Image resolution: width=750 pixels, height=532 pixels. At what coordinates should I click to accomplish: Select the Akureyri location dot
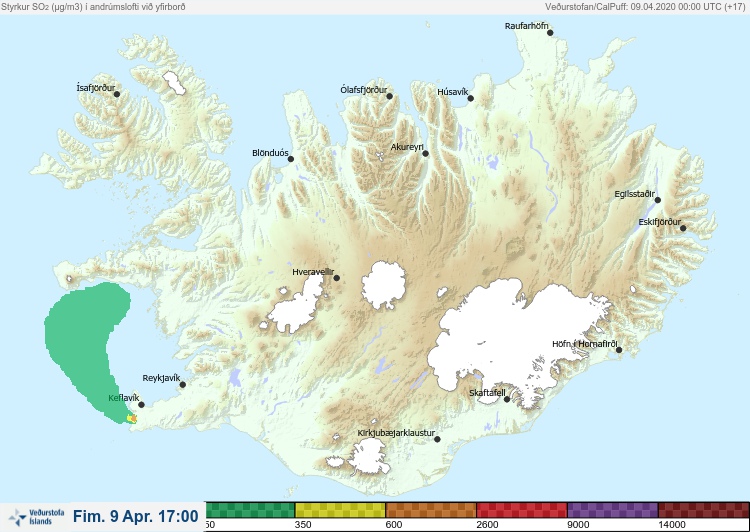[x=425, y=154]
